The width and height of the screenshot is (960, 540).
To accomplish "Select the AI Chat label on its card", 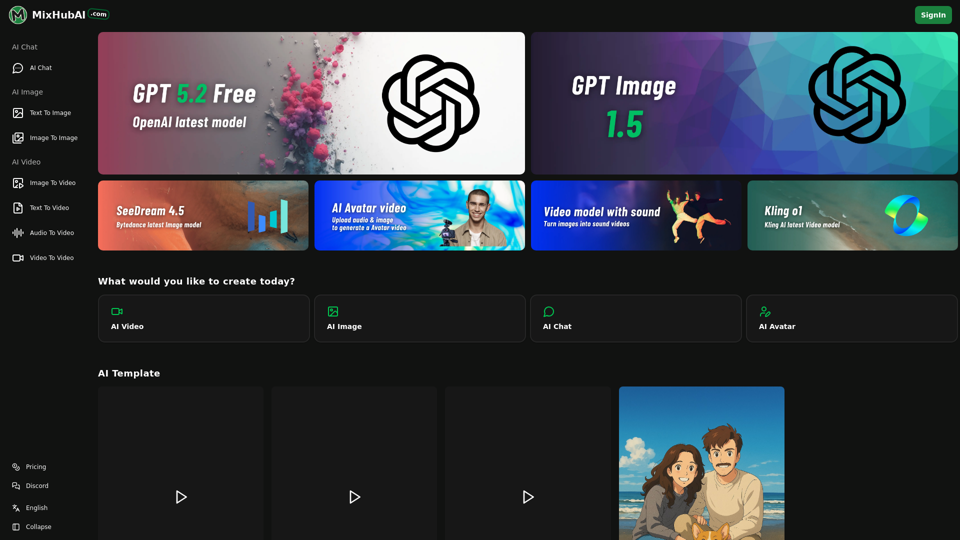I will pos(557,326).
